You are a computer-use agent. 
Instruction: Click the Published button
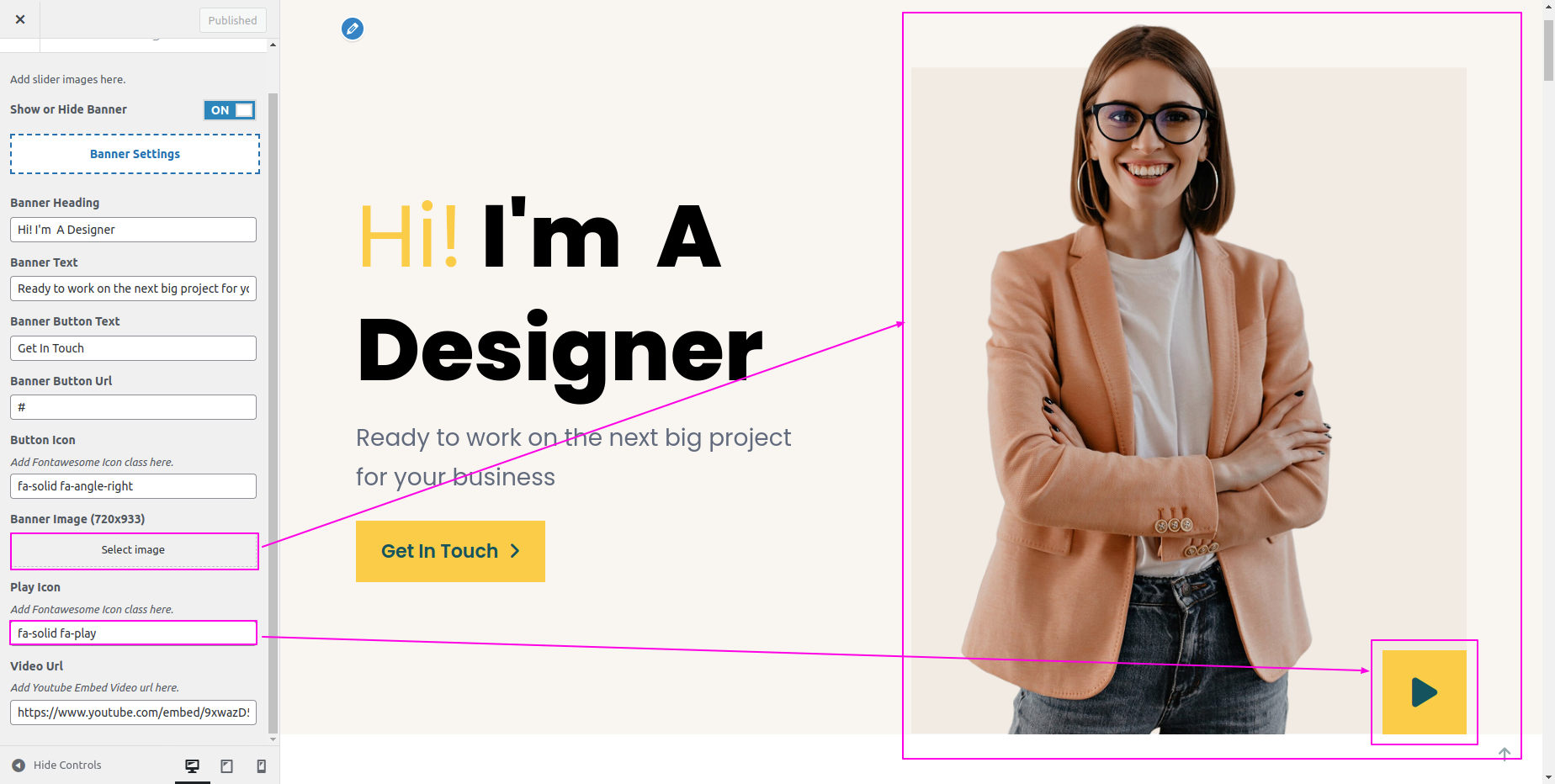click(x=233, y=20)
